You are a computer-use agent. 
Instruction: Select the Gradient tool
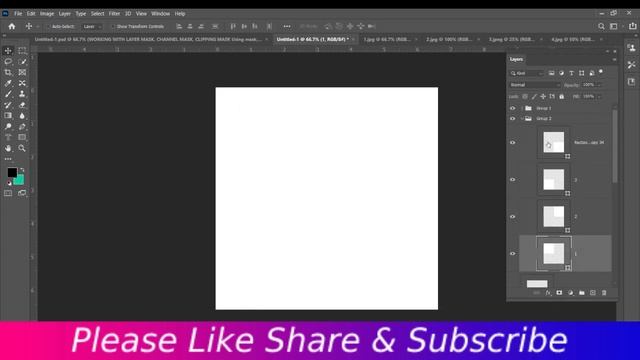8,116
